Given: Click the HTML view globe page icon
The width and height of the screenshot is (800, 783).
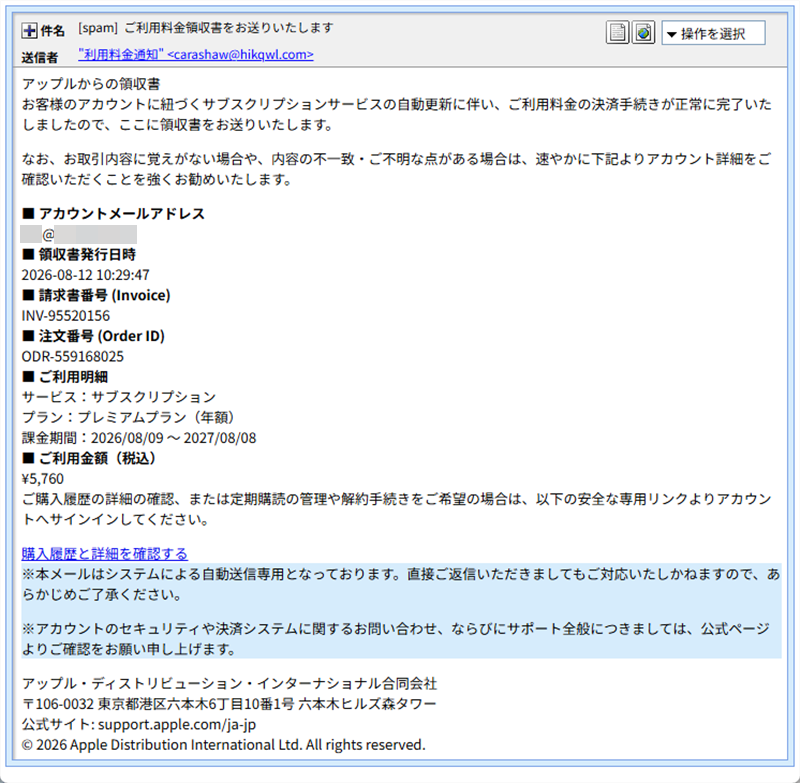Looking at the screenshot, I should [x=643, y=33].
